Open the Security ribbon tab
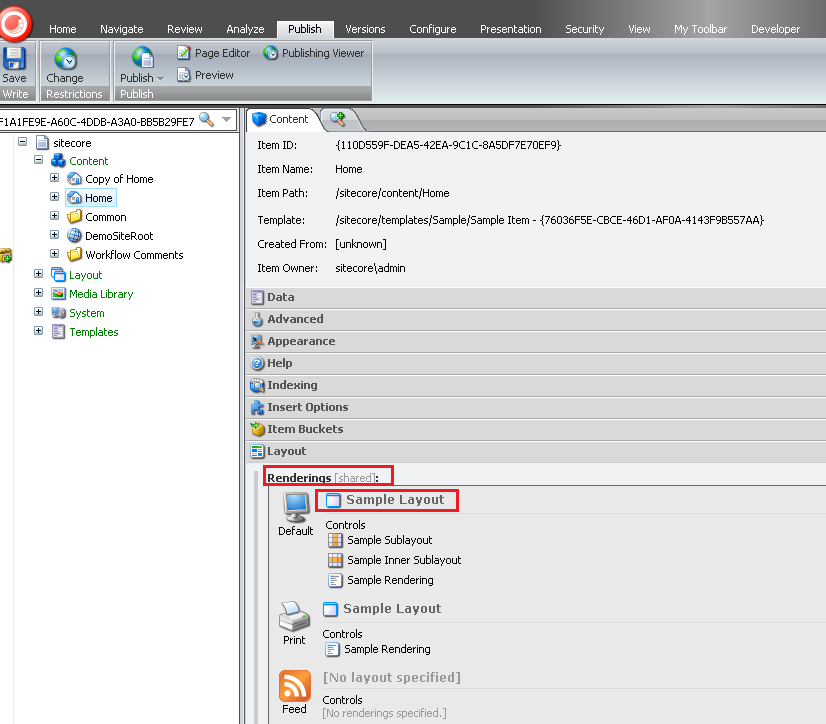Screen dimensions: 826x724 (x=584, y=29)
